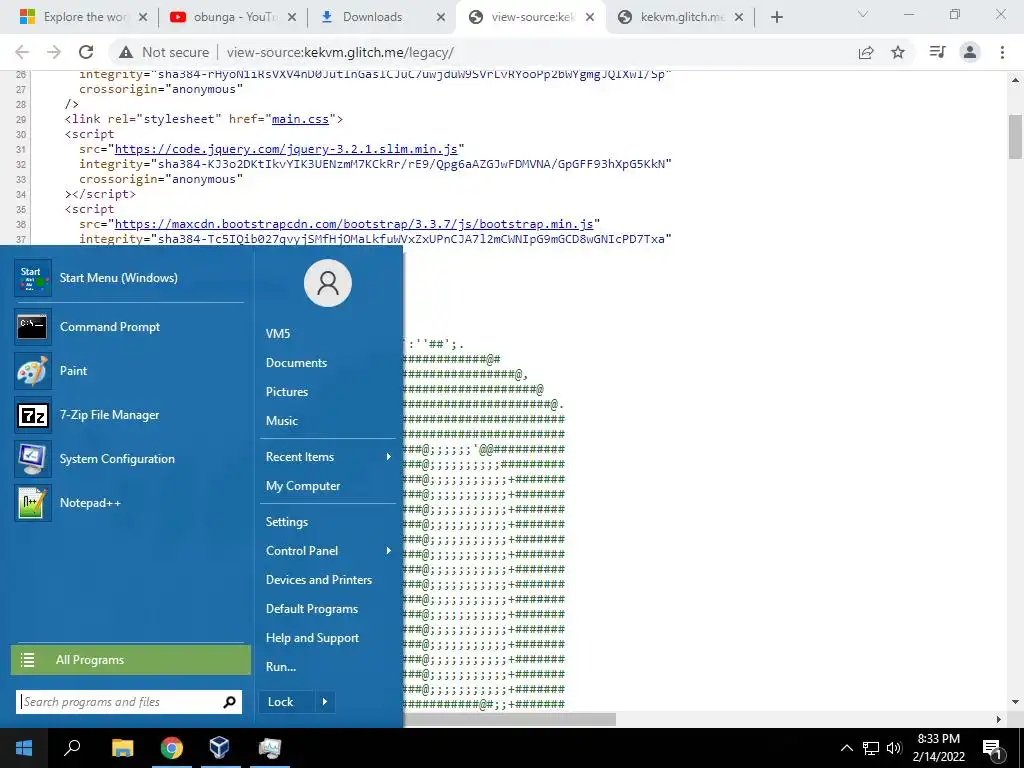The width and height of the screenshot is (1024, 768).
Task: Click horizontal scrollbar right arrow
Action: coord(999,720)
